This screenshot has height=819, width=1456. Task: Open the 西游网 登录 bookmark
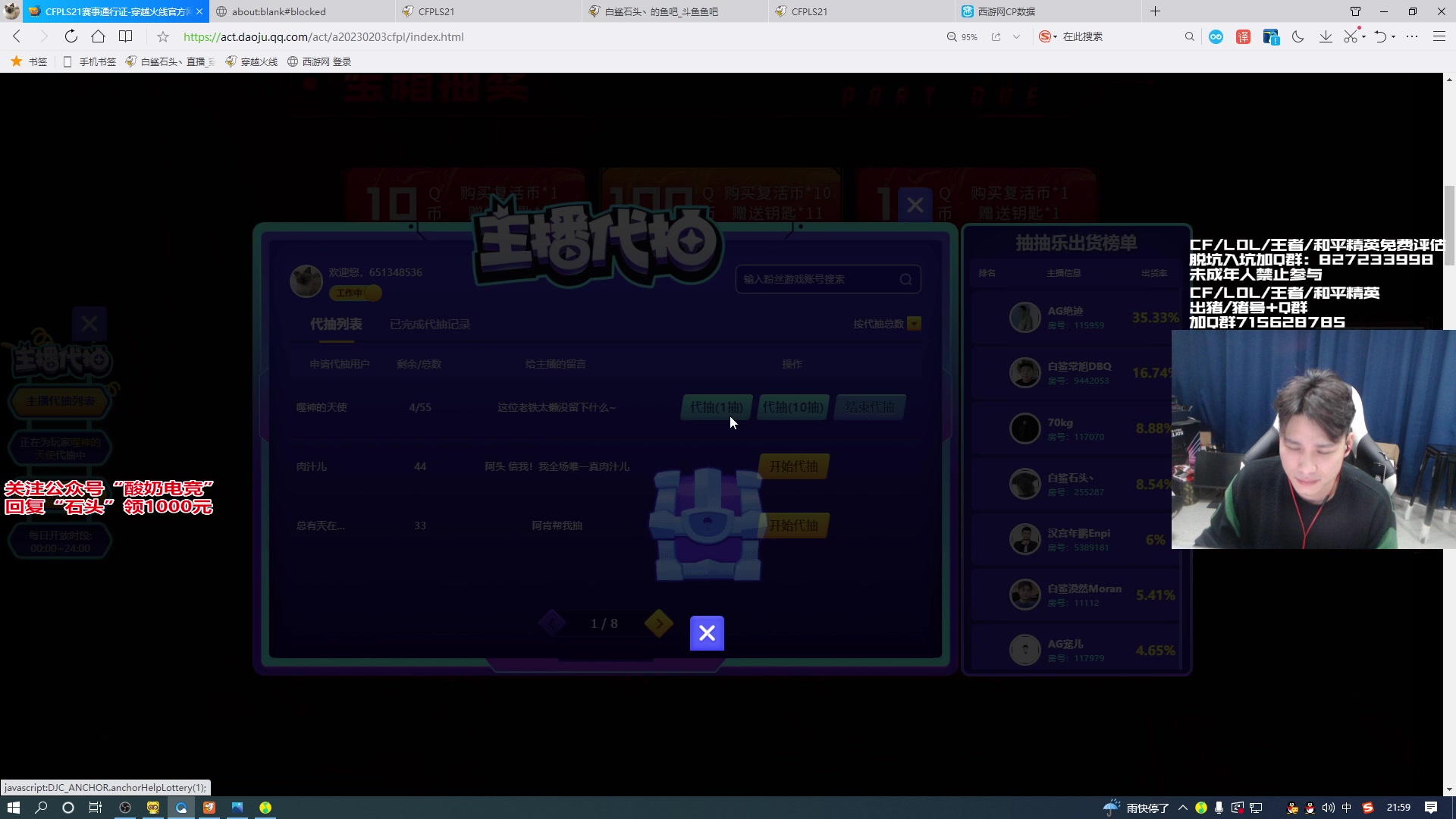pyautogui.click(x=319, y=61)
